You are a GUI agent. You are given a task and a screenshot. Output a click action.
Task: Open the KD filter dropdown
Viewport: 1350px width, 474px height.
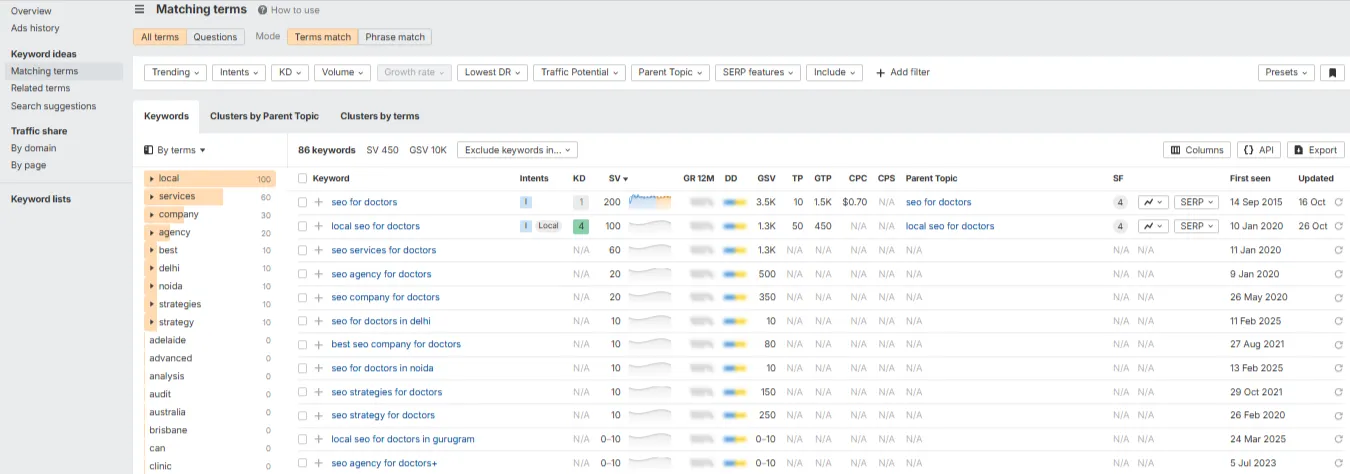[291, 73]
